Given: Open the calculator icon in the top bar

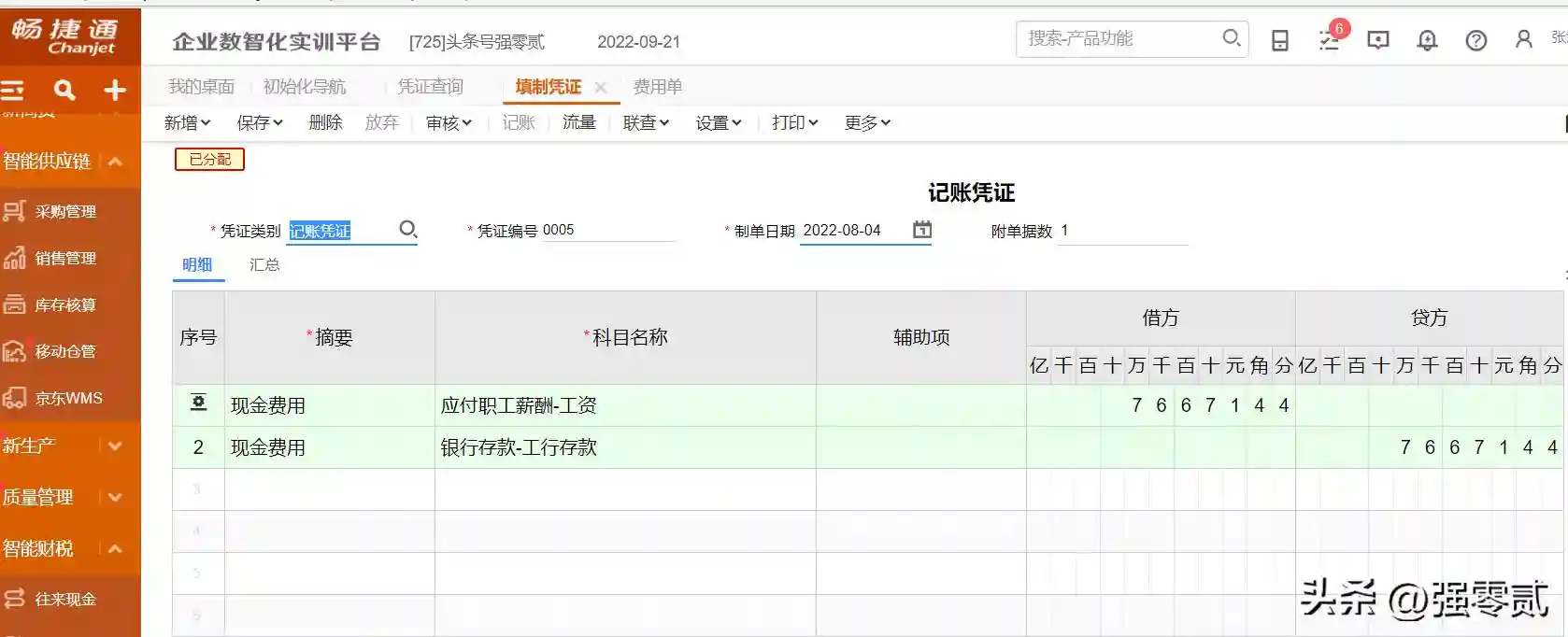Looking at the screenshot, I should click(1280, 40).
